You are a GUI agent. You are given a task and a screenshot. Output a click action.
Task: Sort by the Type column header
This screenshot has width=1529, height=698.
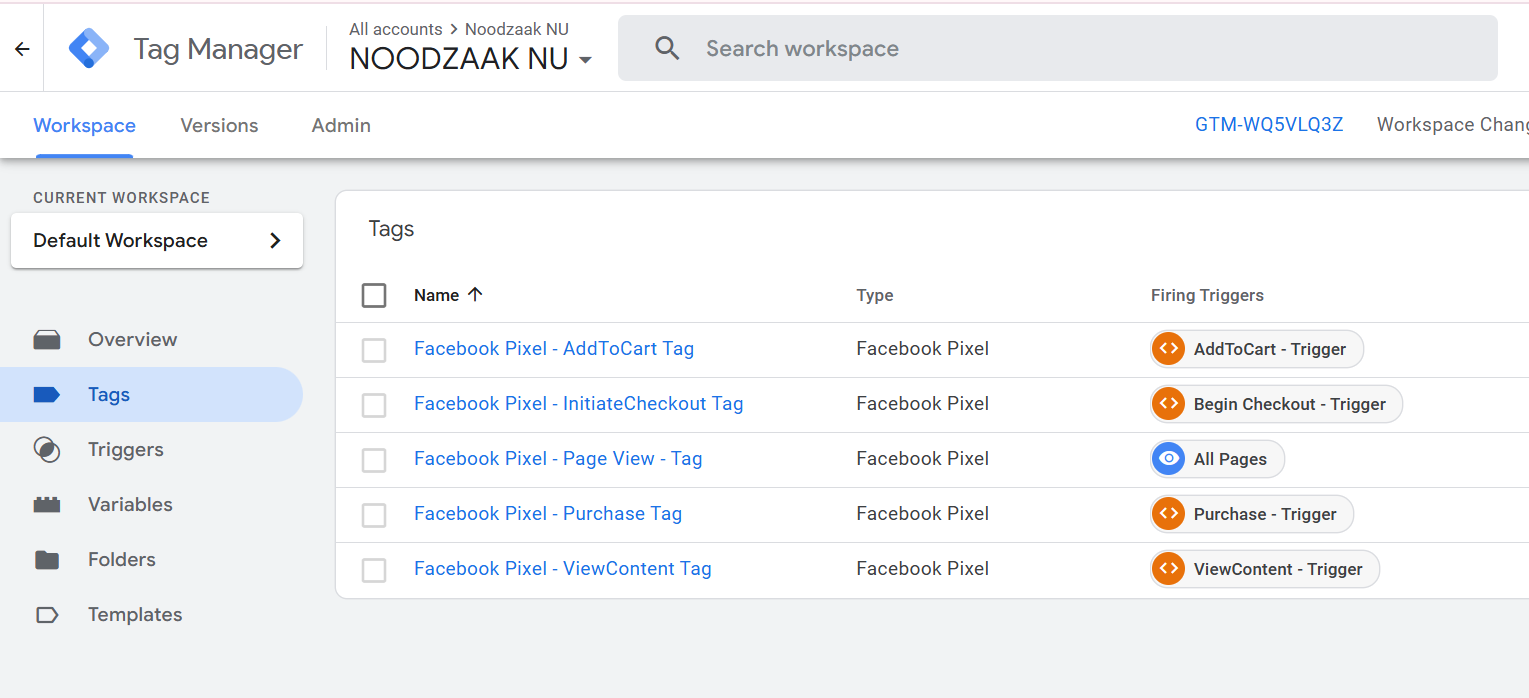click(875, 295)
